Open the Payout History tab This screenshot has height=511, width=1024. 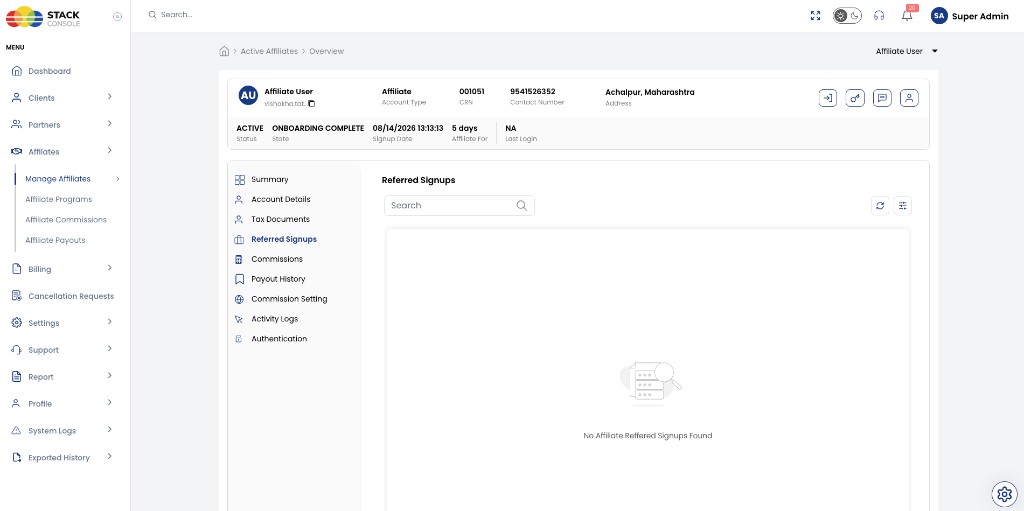click(x=278, y=279)
